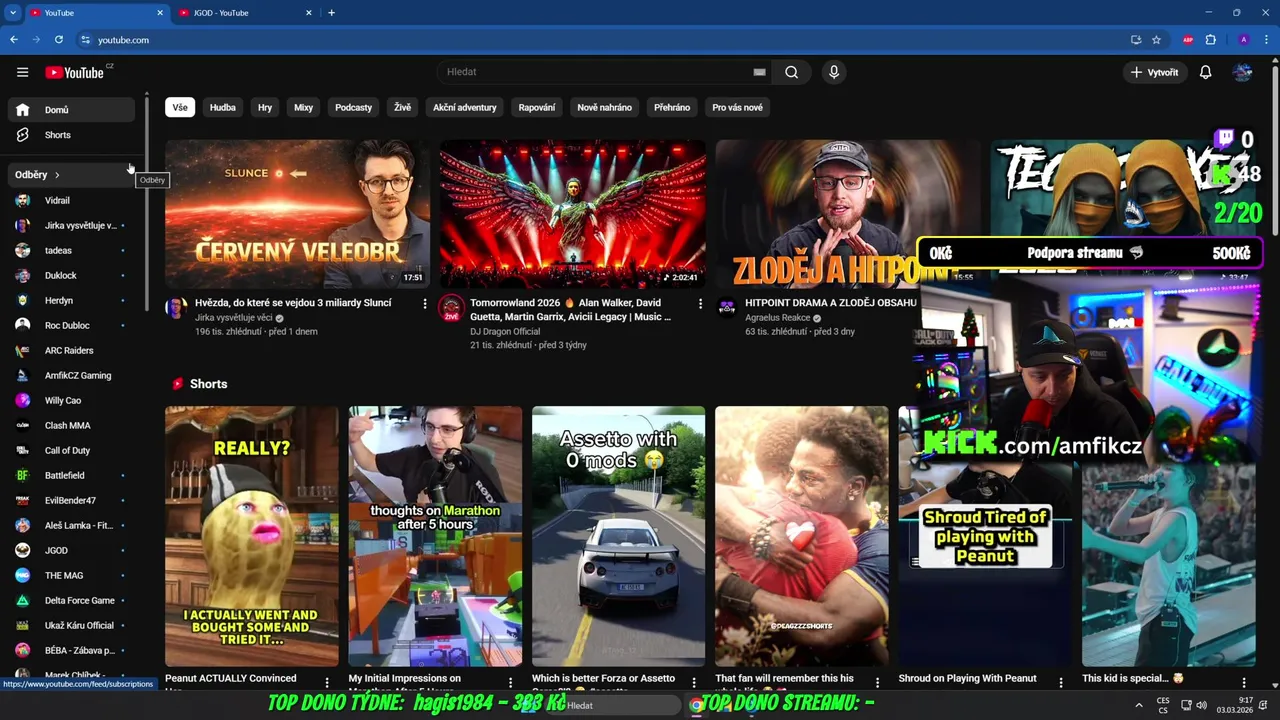This screenshot has width=1280, height=720.
Task: Open the tadeas channel subscription
Action: [70, 250]
